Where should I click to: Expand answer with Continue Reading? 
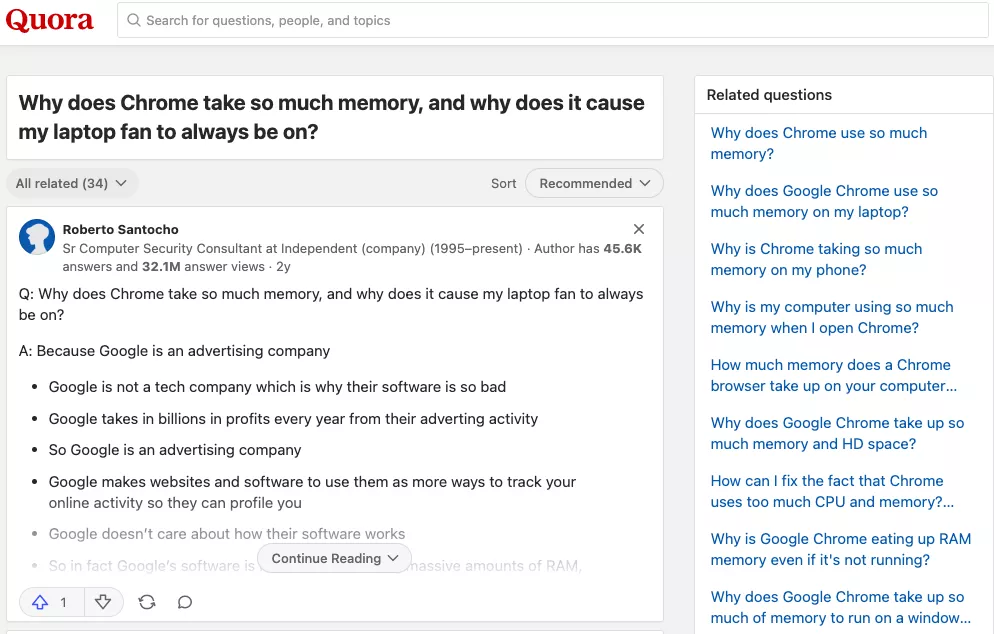tap(334, 558)
